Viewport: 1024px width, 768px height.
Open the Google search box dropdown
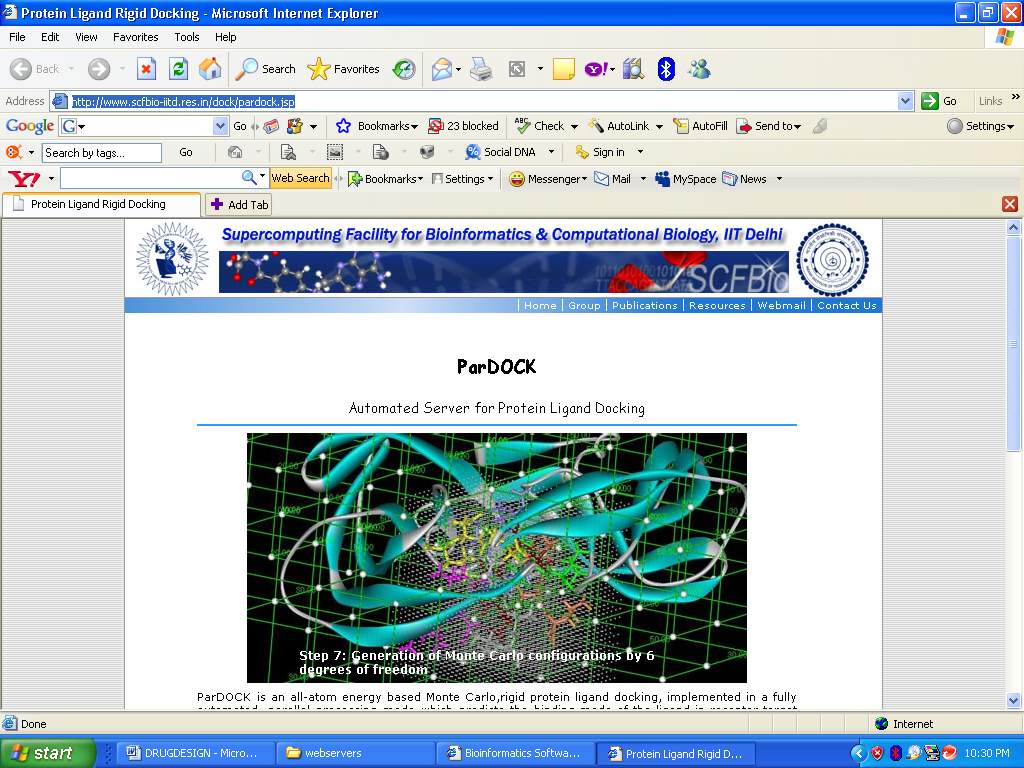221,126
